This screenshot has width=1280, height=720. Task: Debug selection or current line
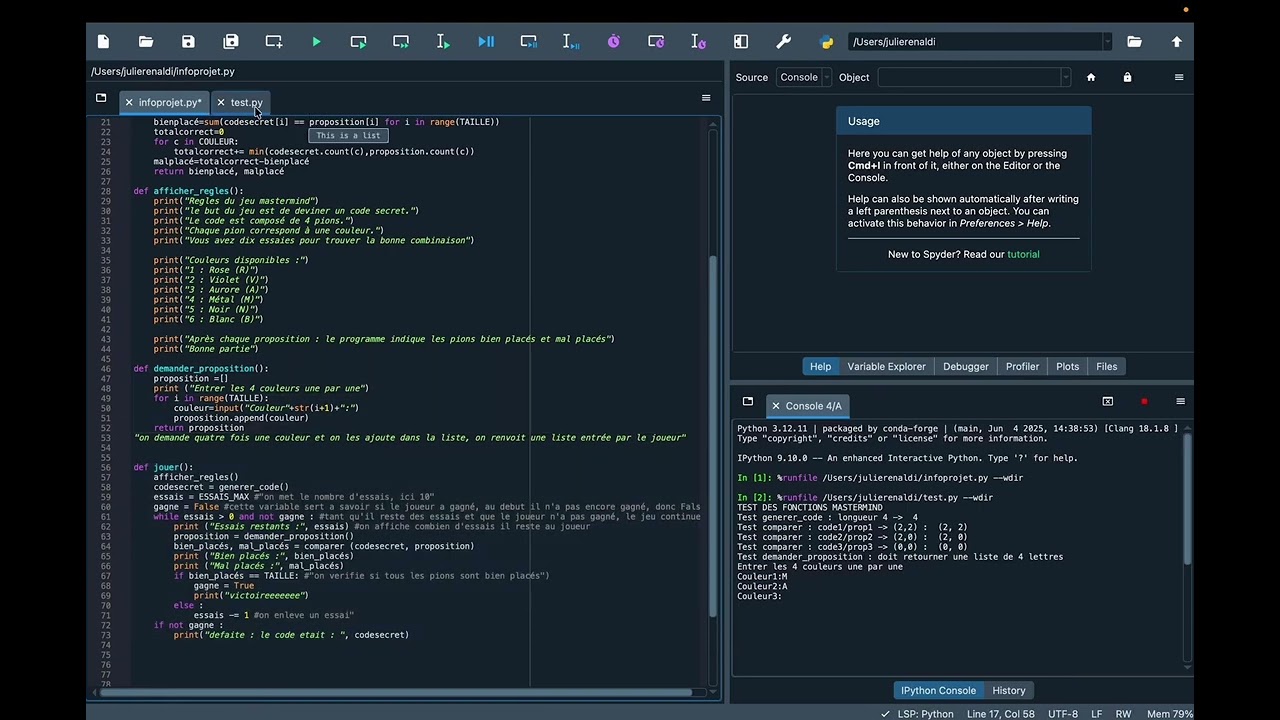(571, 41)
